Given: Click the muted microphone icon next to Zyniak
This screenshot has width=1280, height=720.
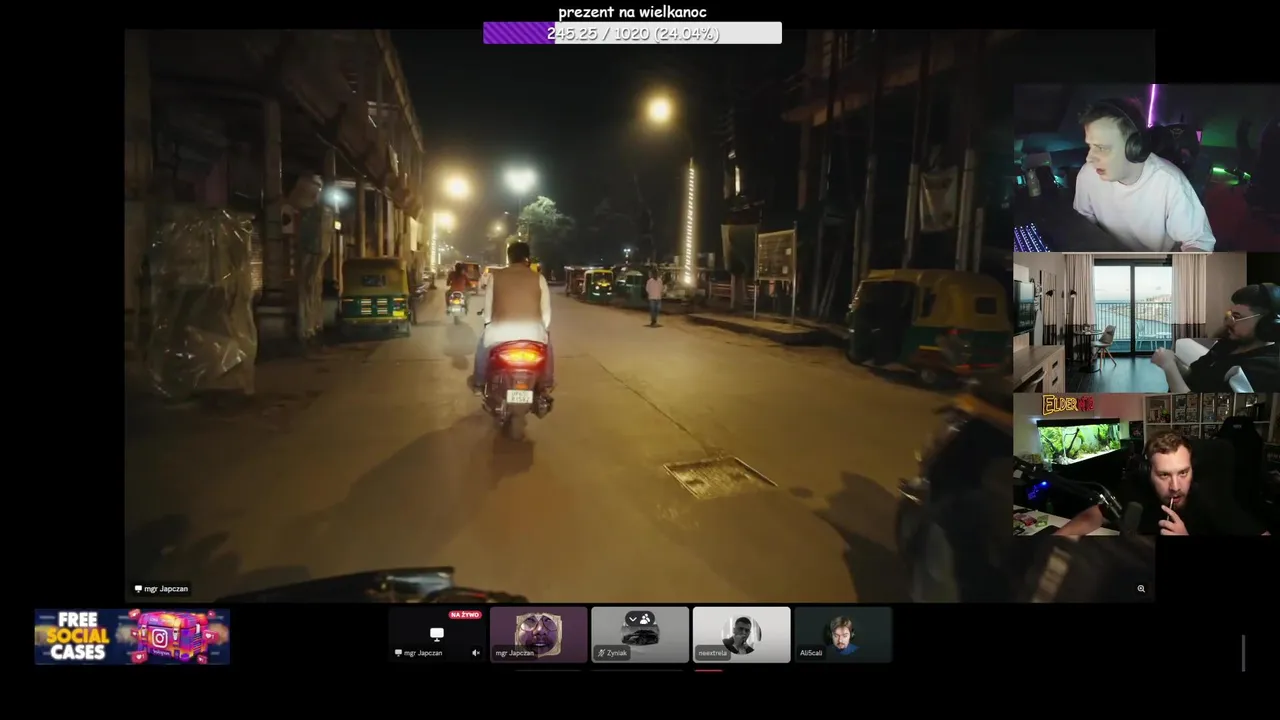Looking at the screenshot, I should (602, 653).
